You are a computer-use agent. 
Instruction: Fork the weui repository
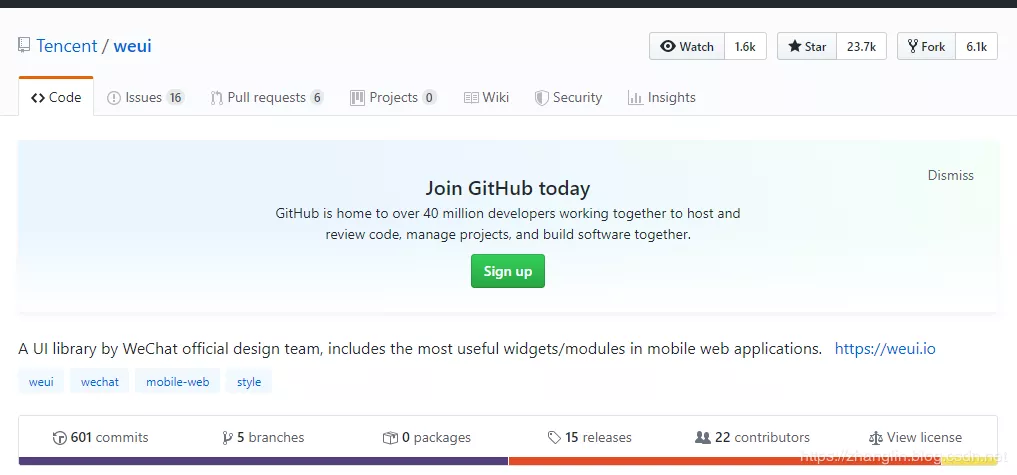[x=926, y=47]
